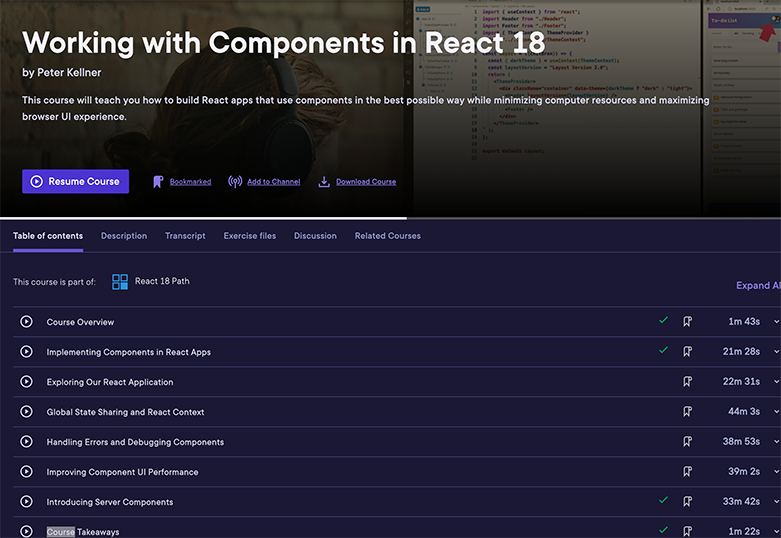781x538 pixels.
Task: Click the Resume Course button
Action: (x=75, y=181)
